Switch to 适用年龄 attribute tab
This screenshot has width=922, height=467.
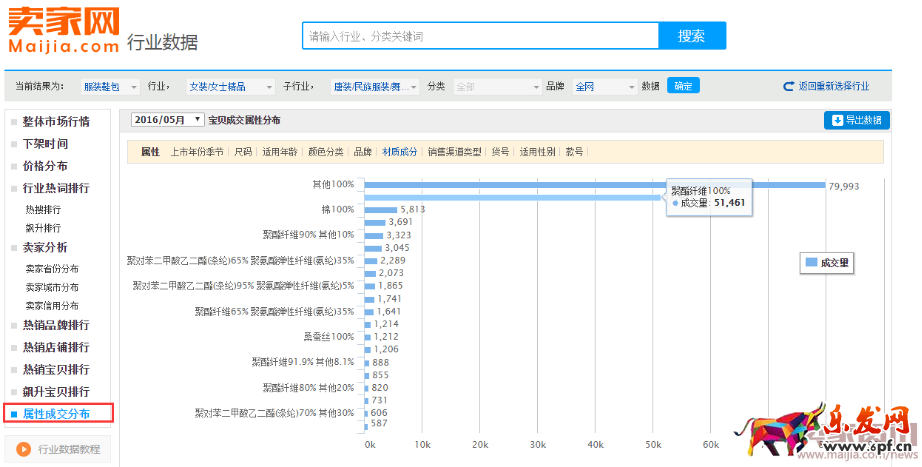point(280,152)
